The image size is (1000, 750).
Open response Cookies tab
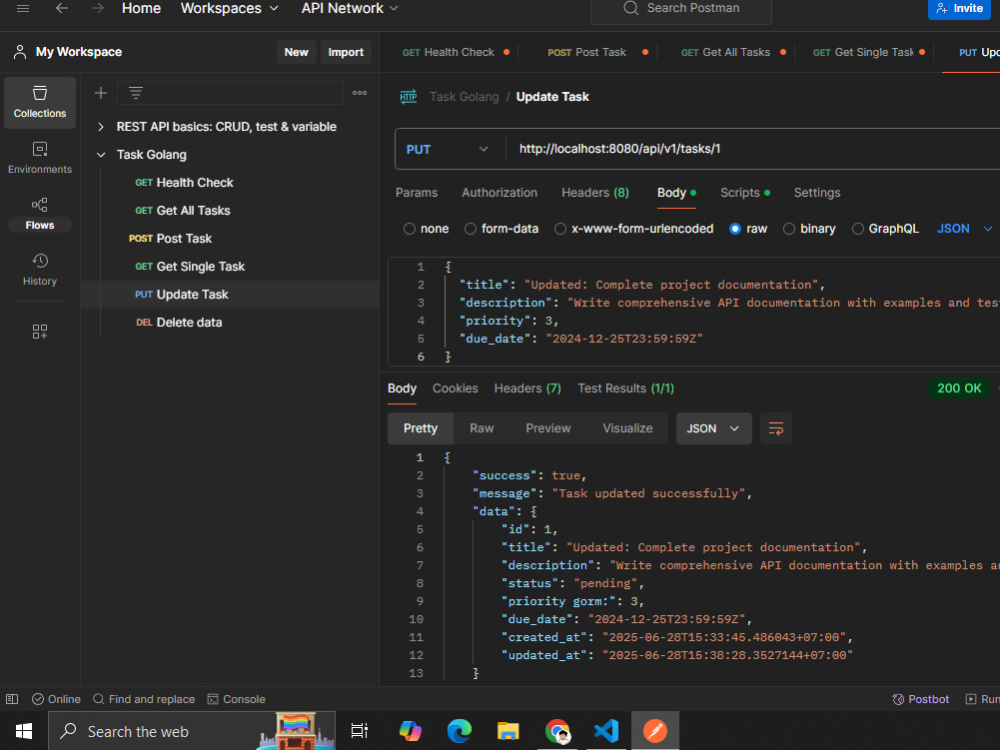coord(455,388)
